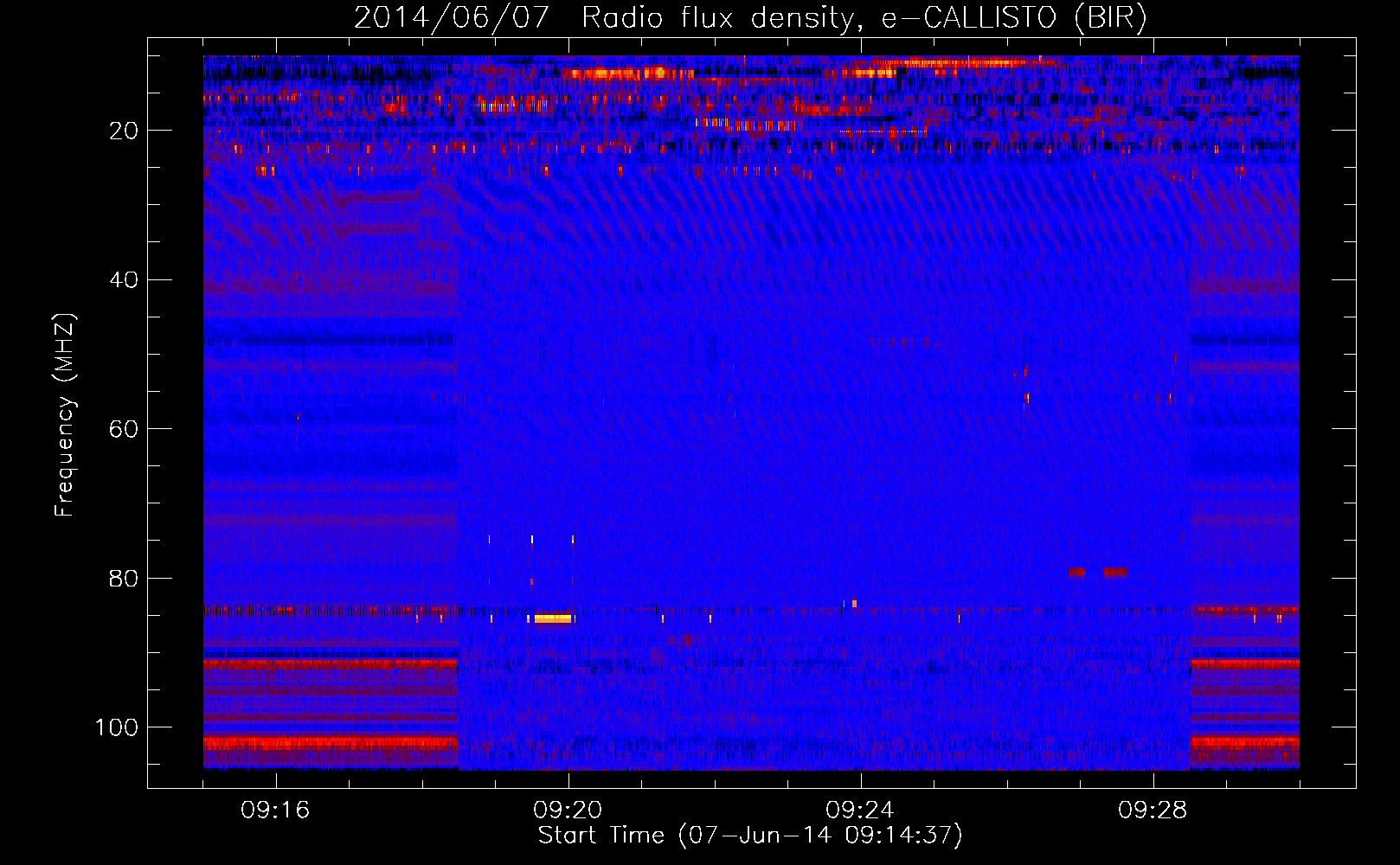Click the dark red blocks near 79 MHz
This screenshot has height=865, width=1400.
point(1098,572)
